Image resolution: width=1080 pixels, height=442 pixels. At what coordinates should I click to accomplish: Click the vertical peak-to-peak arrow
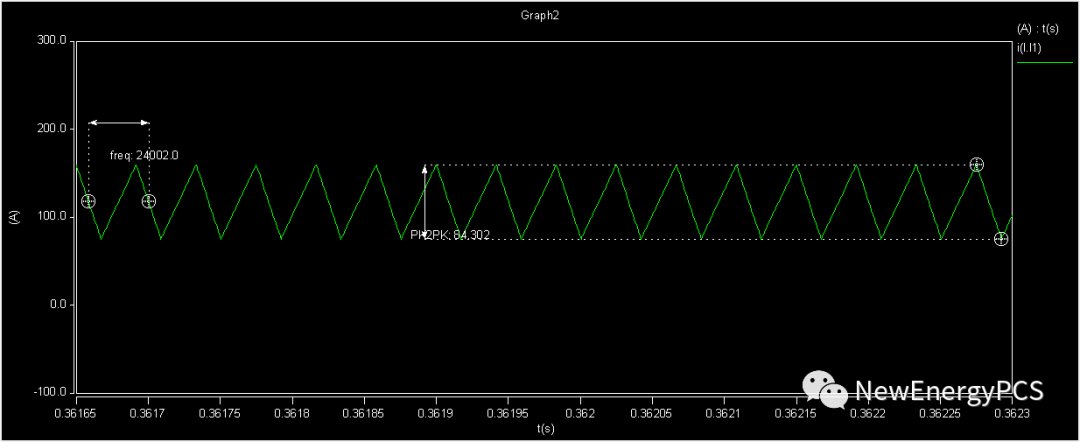coord(425,200)
